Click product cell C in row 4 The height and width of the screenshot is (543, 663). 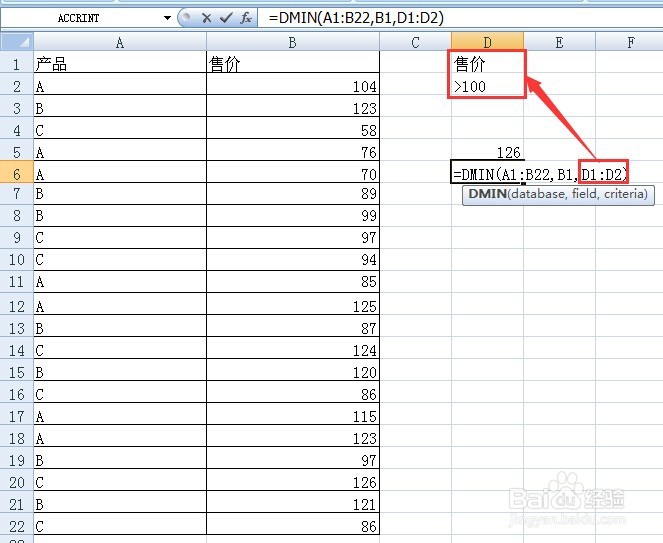[120, 128]
